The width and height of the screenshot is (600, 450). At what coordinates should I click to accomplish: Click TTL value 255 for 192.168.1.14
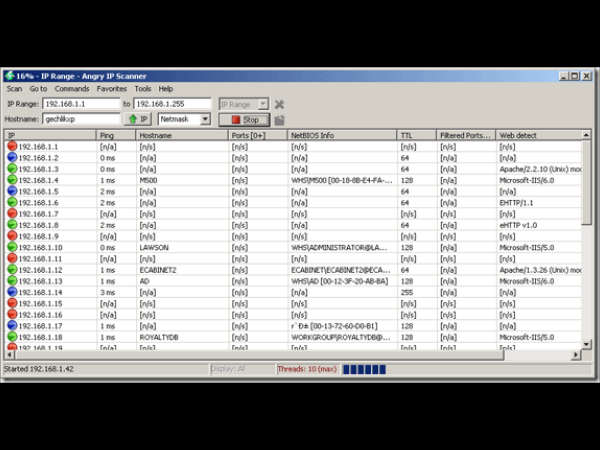point(407,292)
